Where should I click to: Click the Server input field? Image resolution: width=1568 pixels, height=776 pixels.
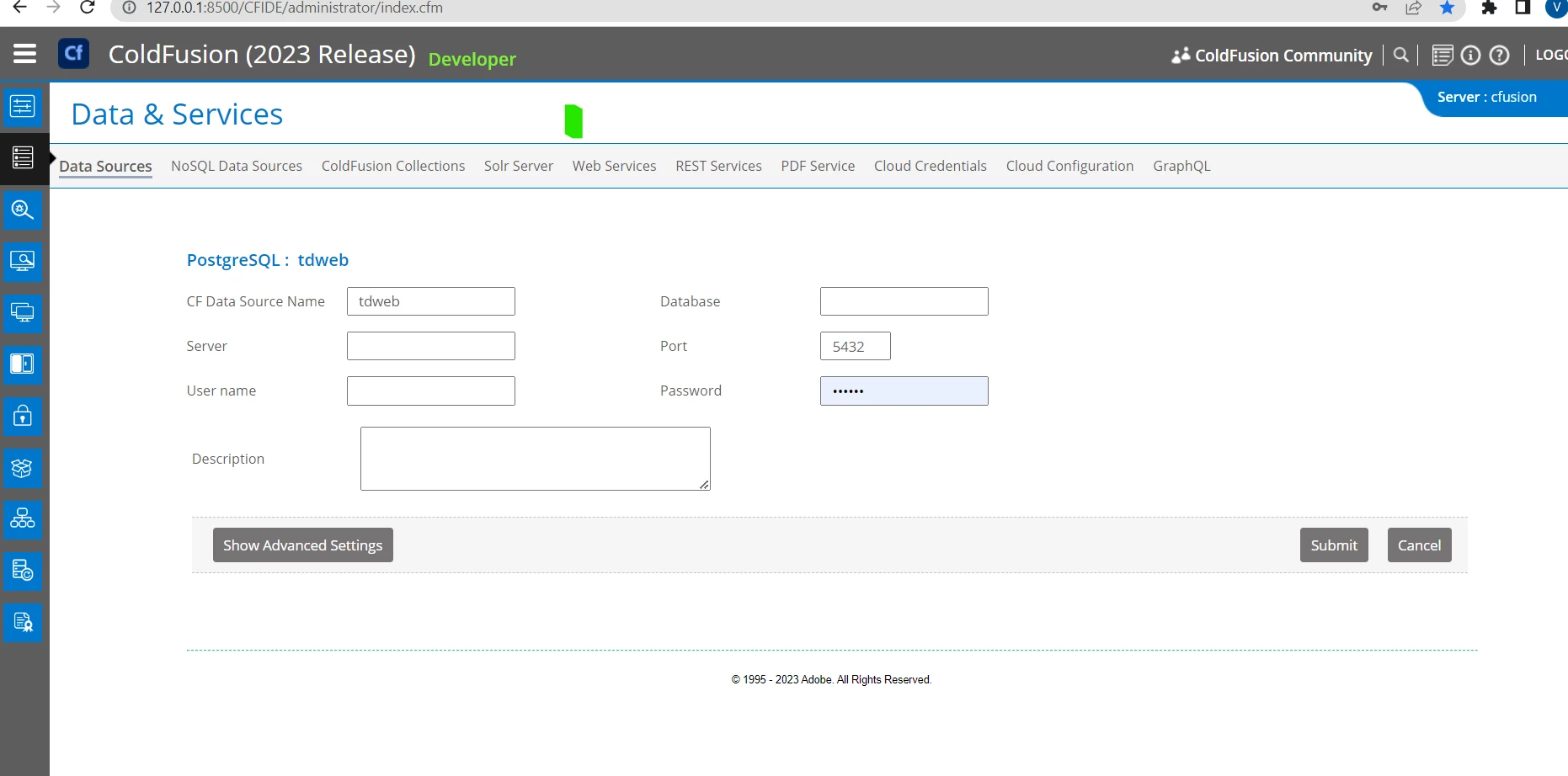tap(431, 346)
